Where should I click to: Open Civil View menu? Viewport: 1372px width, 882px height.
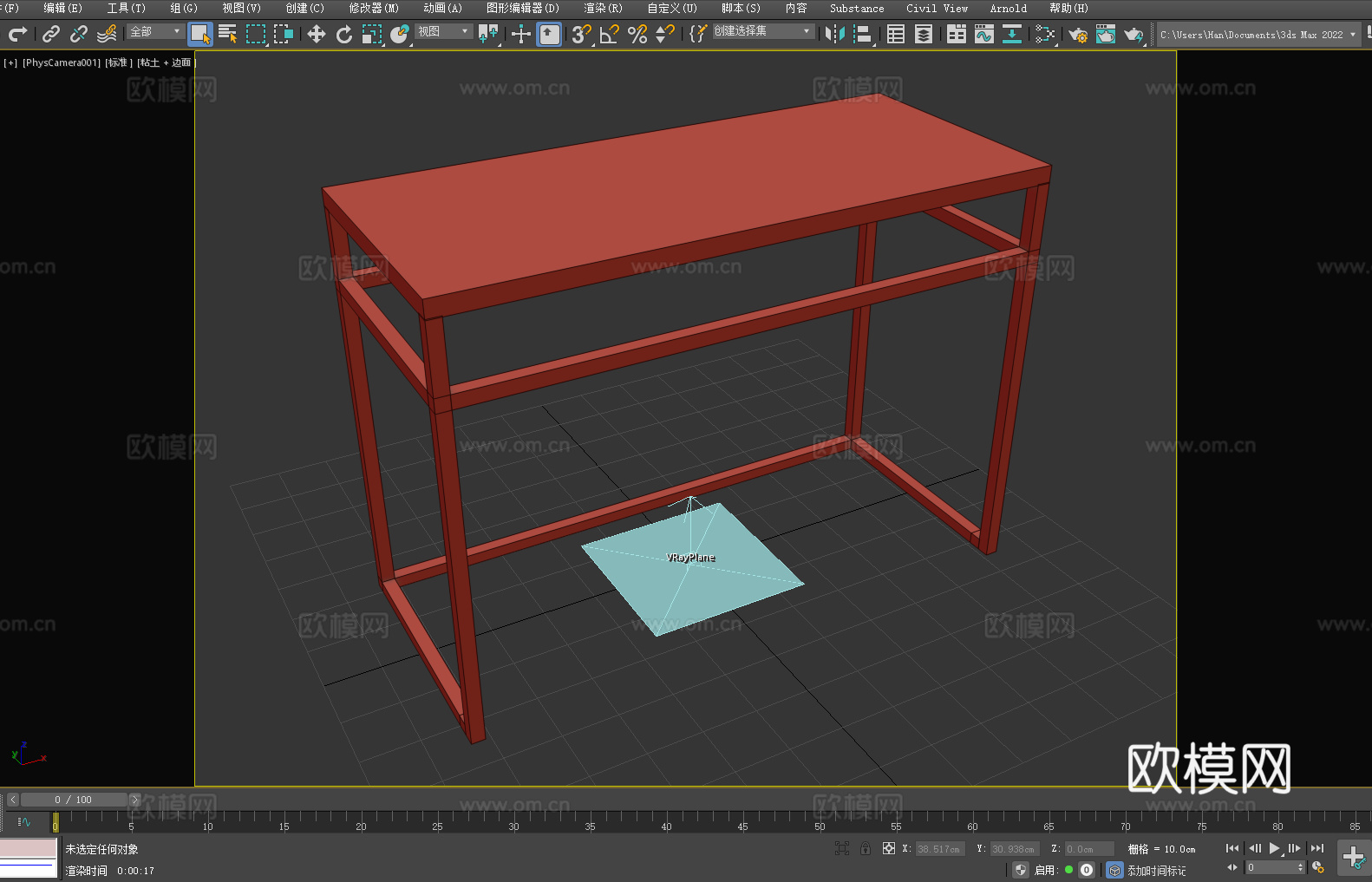click(x=938, y=8)
